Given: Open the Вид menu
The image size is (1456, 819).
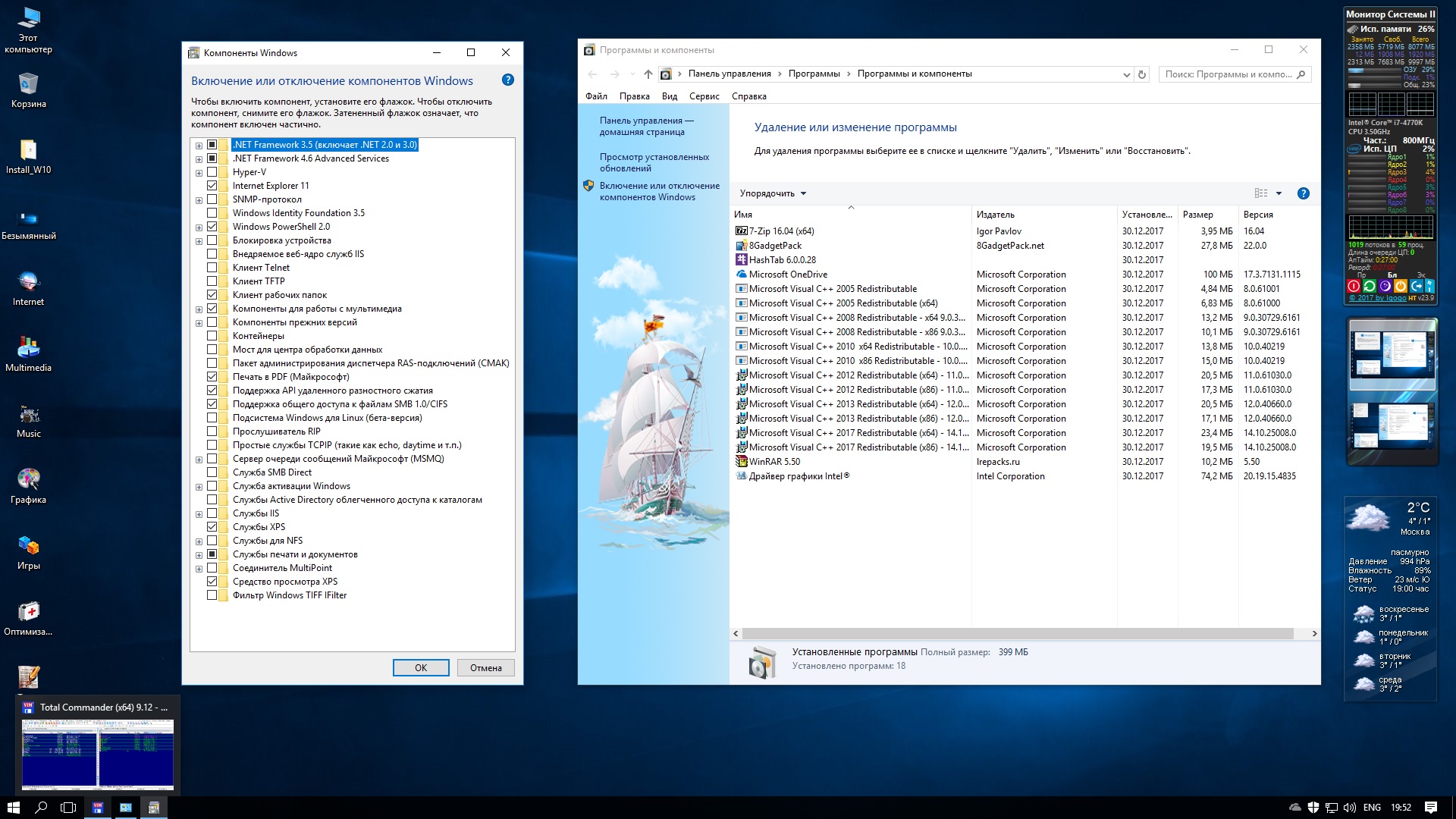Looking at the screenshot, I should pos(669,96).
